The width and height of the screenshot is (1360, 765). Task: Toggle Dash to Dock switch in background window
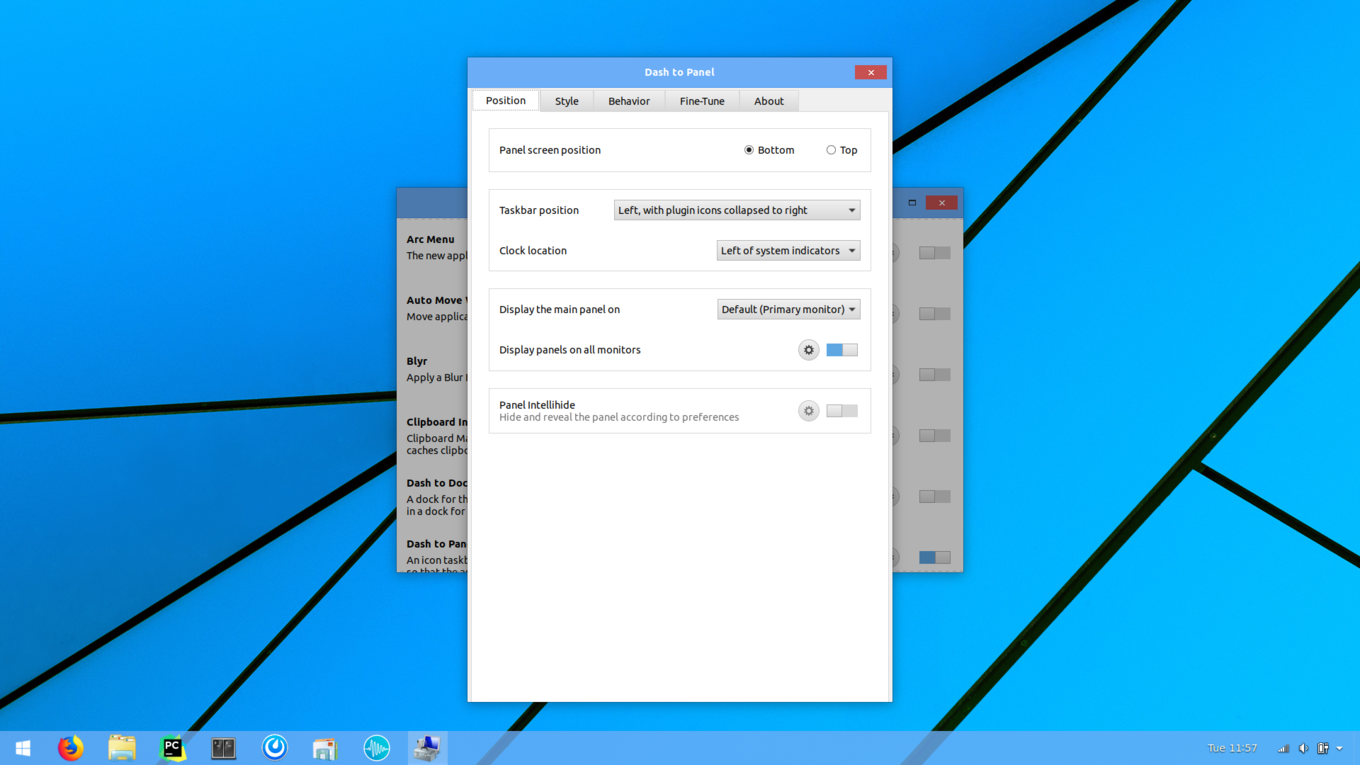point(935,497)
